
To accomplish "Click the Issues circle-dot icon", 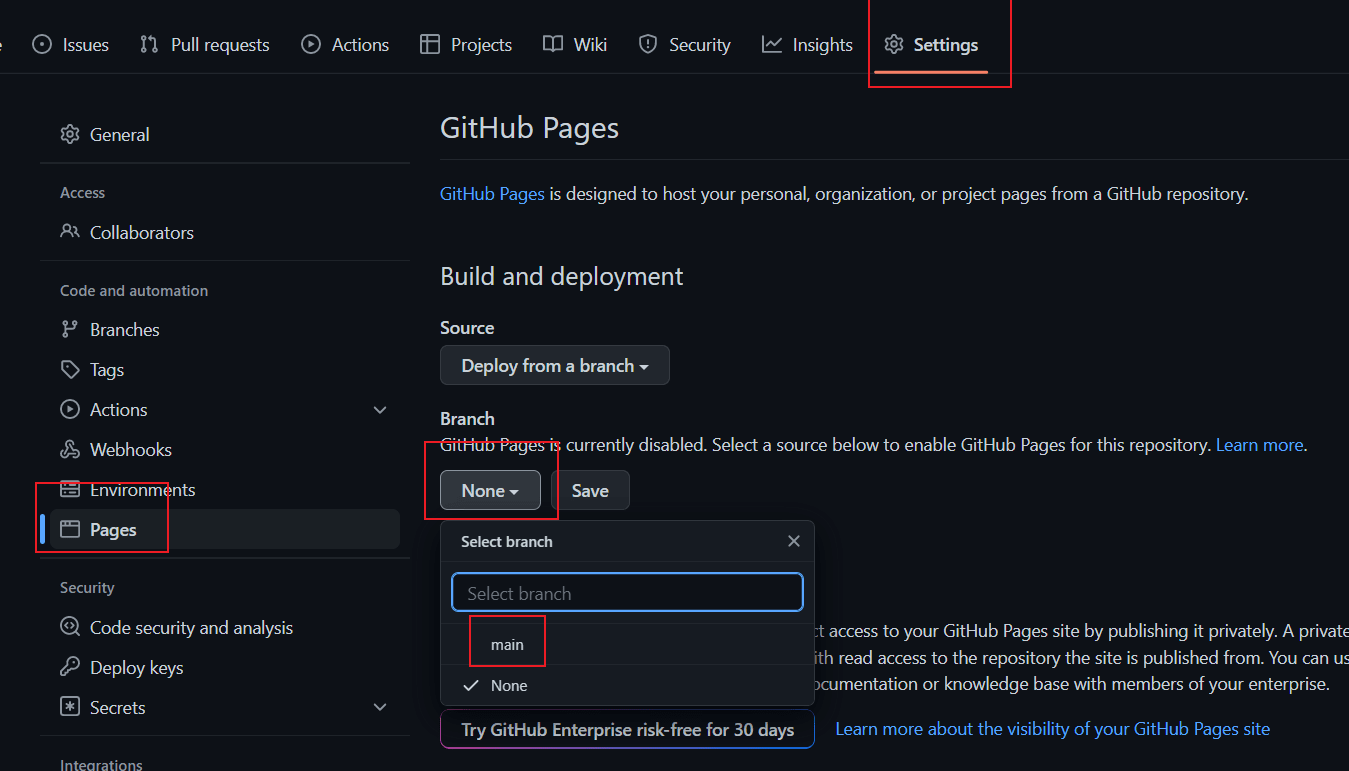I will coord(42,44).
